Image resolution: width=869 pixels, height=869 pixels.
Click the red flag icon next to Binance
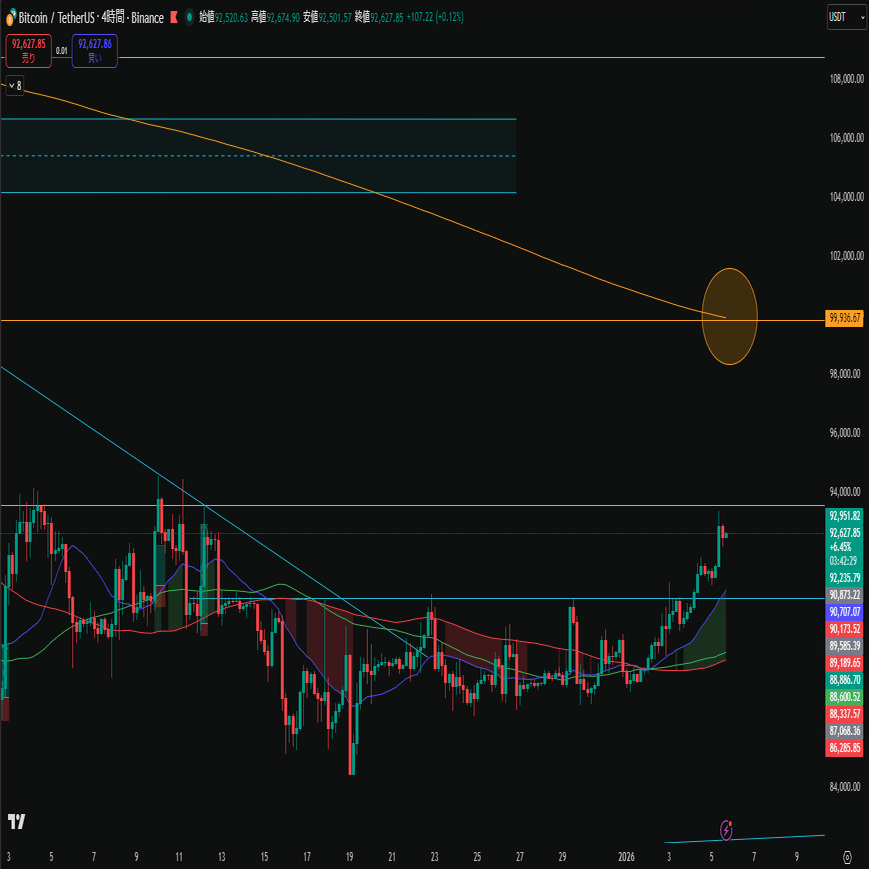tap(174, 18)
